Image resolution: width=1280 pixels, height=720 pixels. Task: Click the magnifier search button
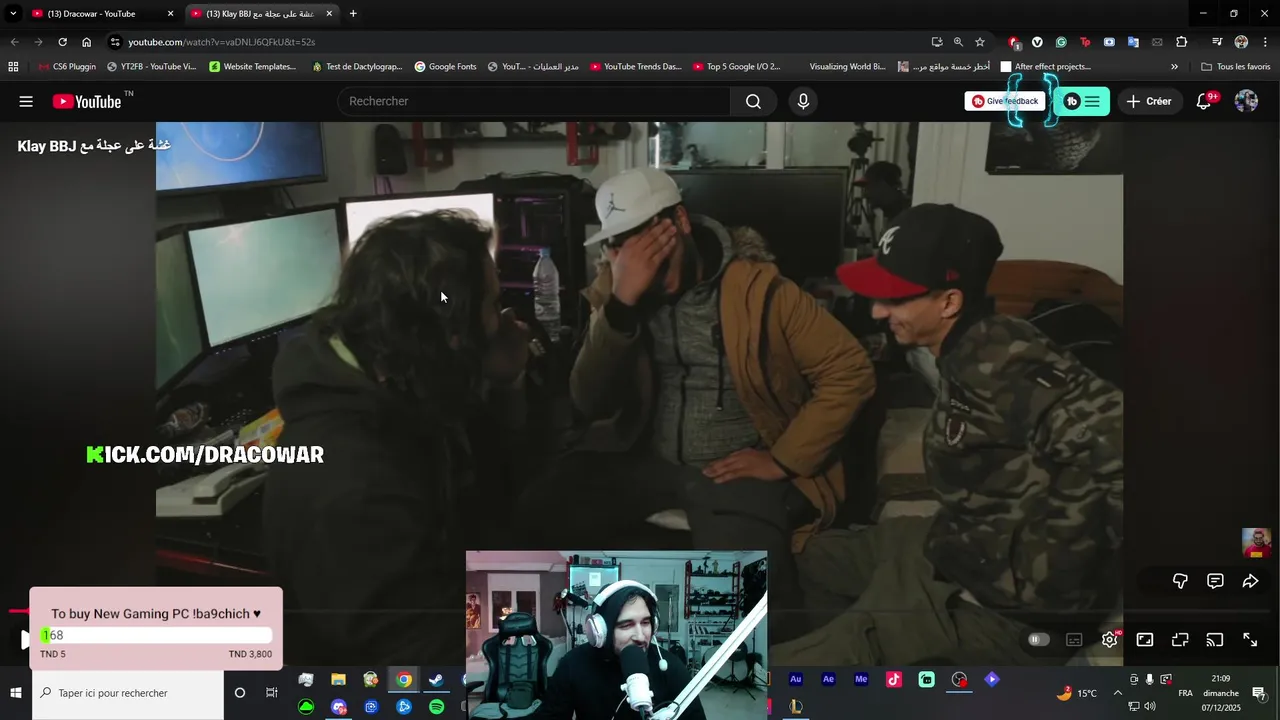coord(753,101)
